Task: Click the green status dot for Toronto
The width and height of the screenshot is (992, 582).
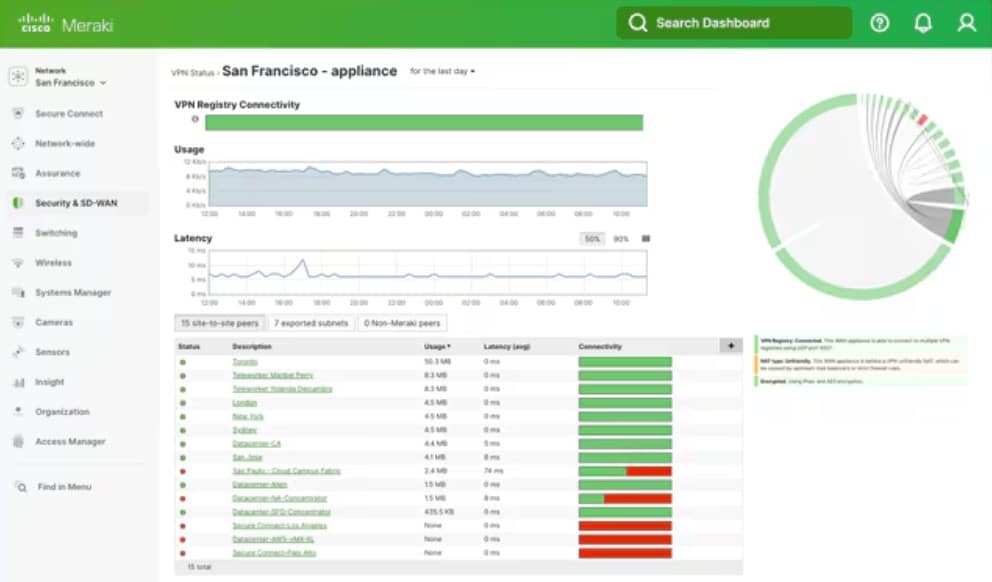Action: click(183, 362)
